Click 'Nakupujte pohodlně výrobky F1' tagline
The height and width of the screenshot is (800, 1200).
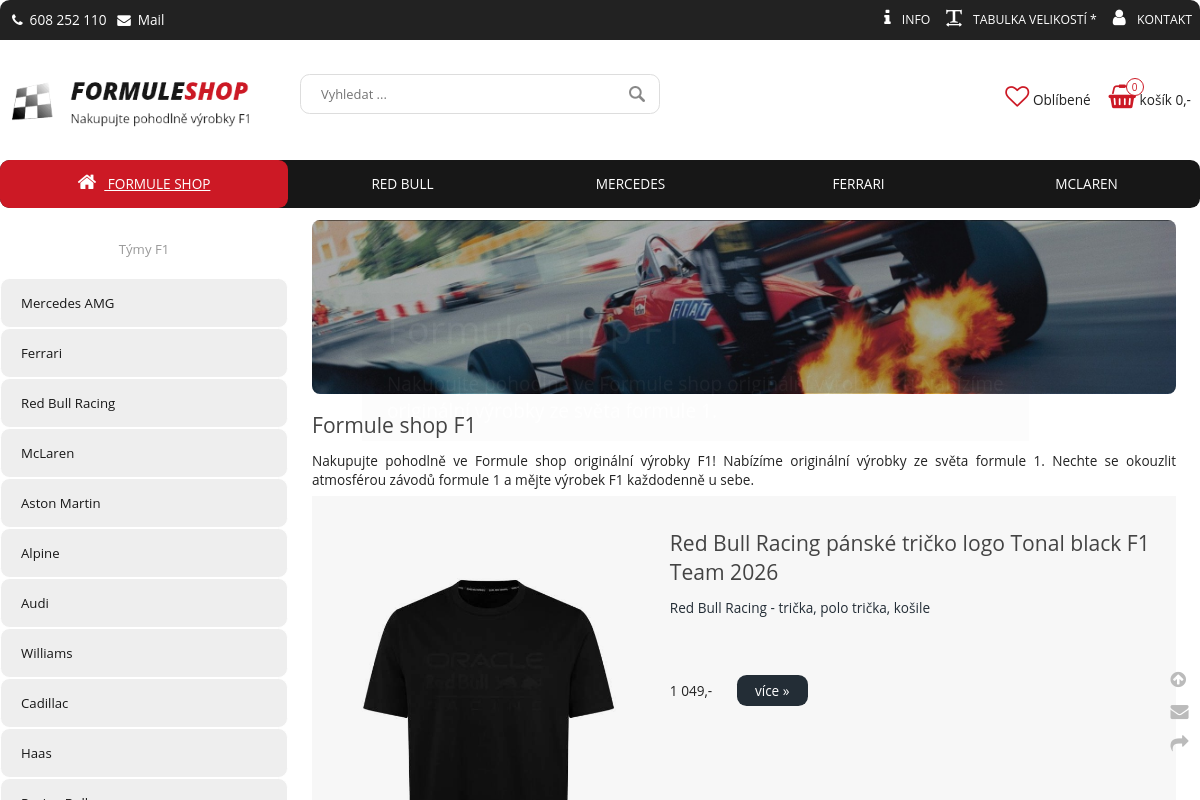pyautogui.click(x=160, y=119)
